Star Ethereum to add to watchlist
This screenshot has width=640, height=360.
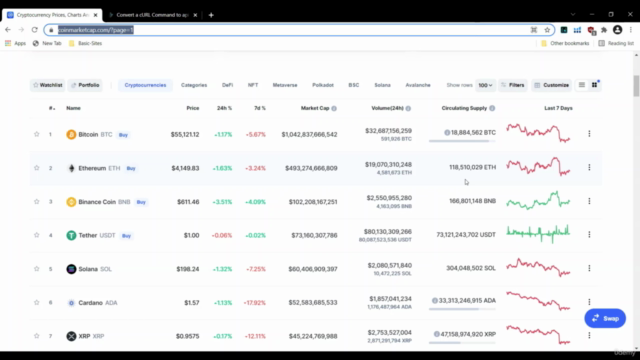coord(36,168)
